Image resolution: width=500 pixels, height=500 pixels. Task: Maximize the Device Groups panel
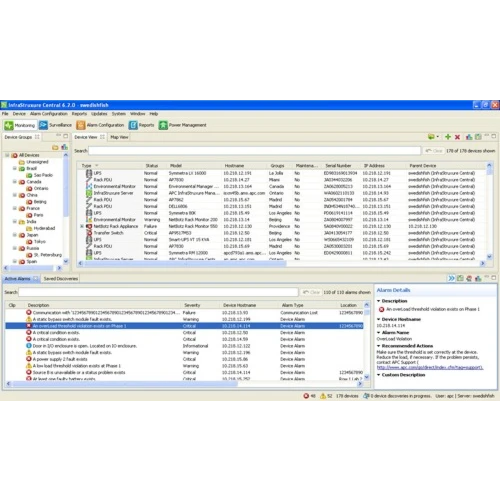[x=66, y=136]
